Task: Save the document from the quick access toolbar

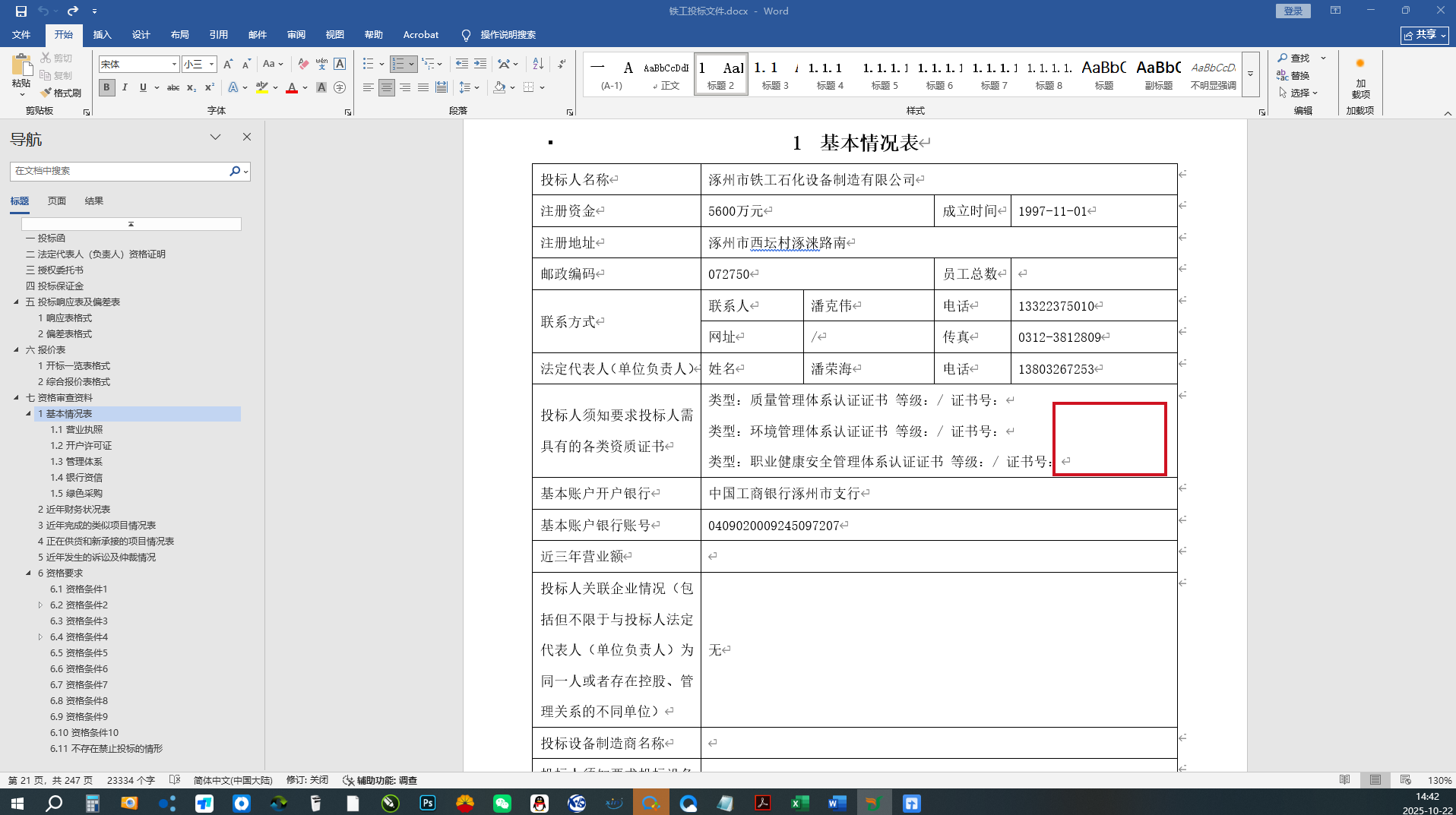Action: (21, 11)
